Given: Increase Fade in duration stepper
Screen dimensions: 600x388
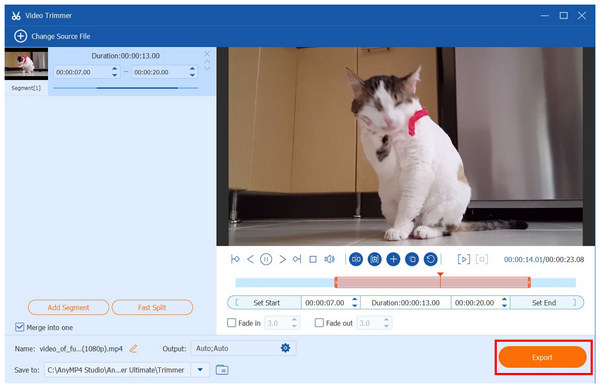Looking at the screenshot, I should pyautogui.click(x=294, y=320).
